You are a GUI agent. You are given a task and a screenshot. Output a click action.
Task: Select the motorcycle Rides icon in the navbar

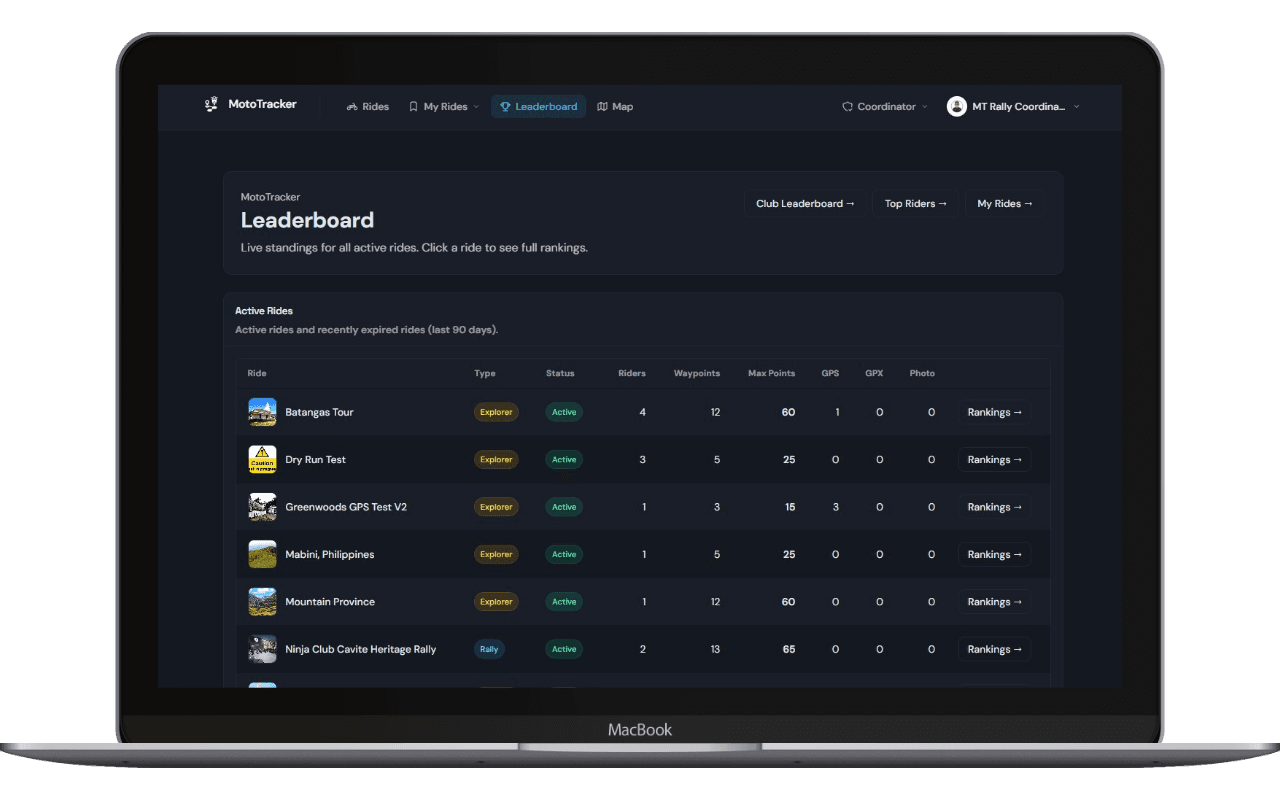click(350, 106)
